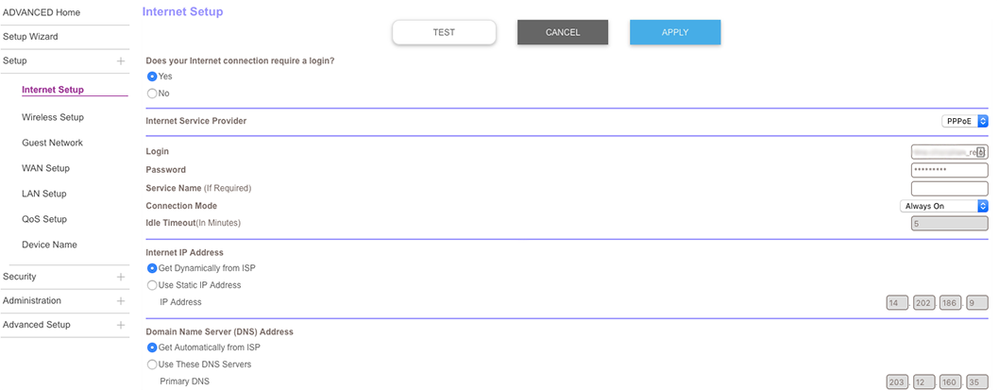Viewport: 999px width, 390px height.
Task: Focus the Password input field
Action: click(x=949, y=170)
